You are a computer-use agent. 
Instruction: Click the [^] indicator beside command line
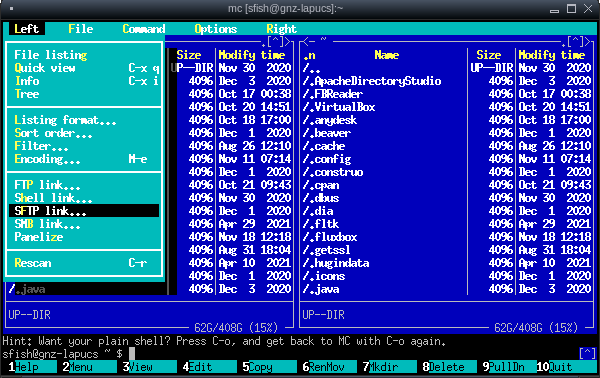[587, 354]
